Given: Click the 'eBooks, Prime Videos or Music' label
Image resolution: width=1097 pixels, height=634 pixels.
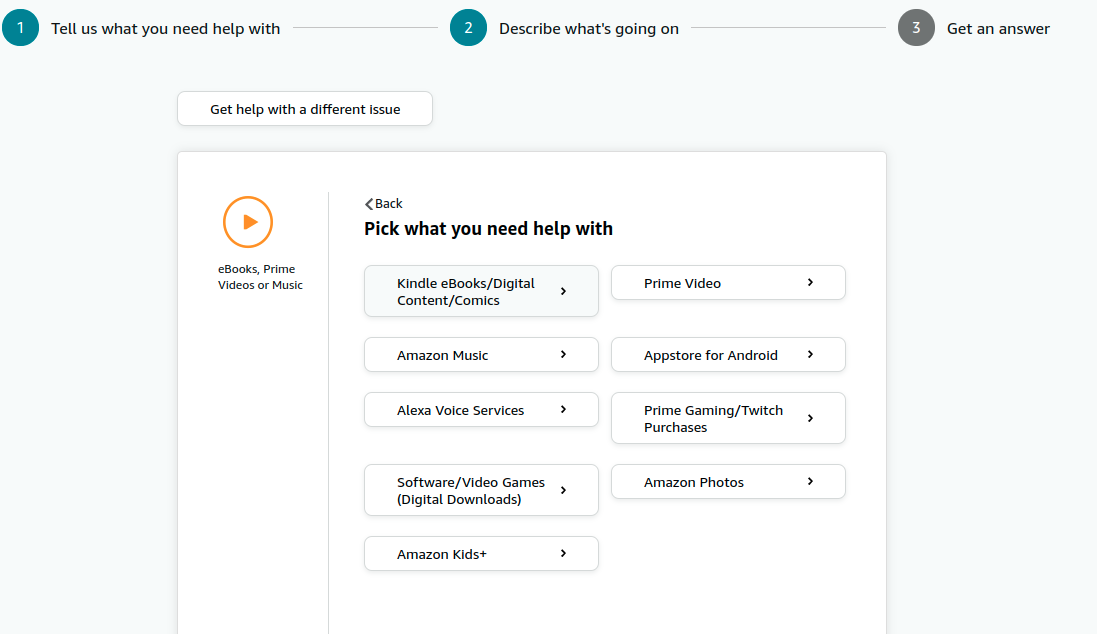Looking at the screenshot, I should 260,277.
